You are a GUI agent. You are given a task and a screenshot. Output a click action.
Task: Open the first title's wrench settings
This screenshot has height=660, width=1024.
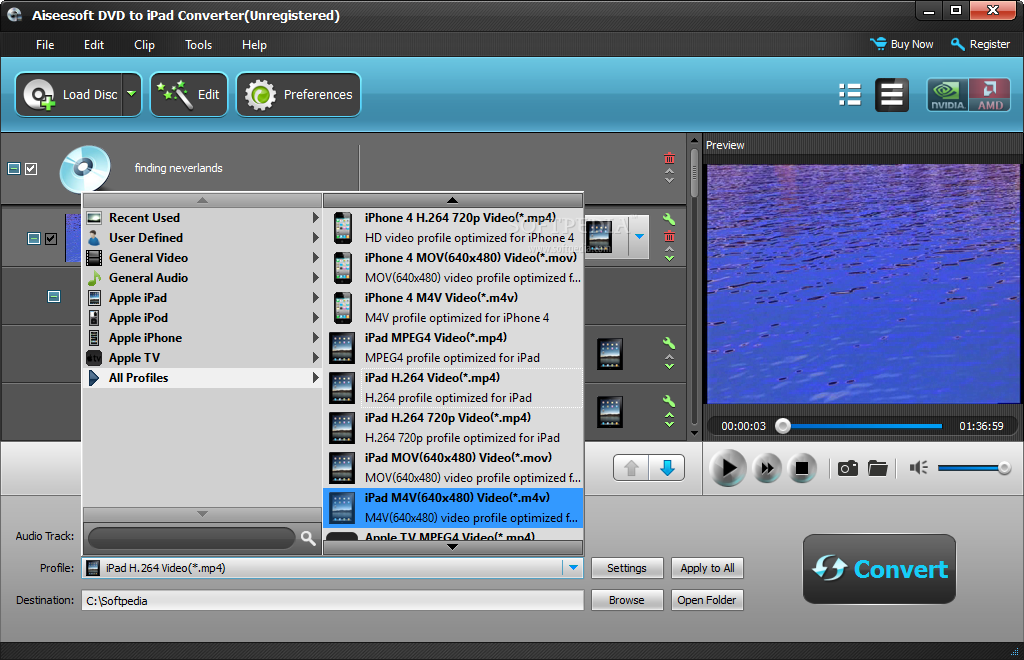point(669,219)
